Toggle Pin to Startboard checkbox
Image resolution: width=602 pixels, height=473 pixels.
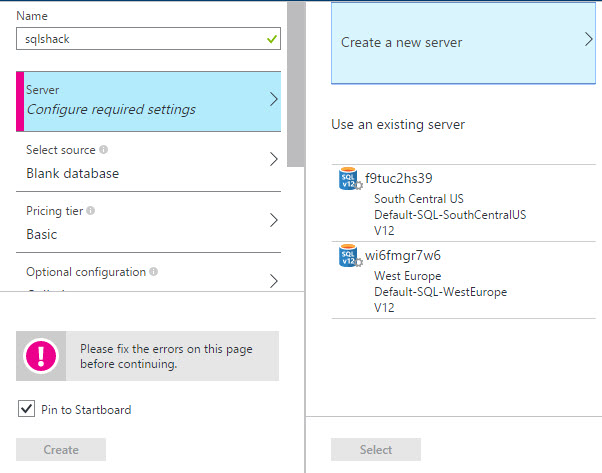coord(25,409)
